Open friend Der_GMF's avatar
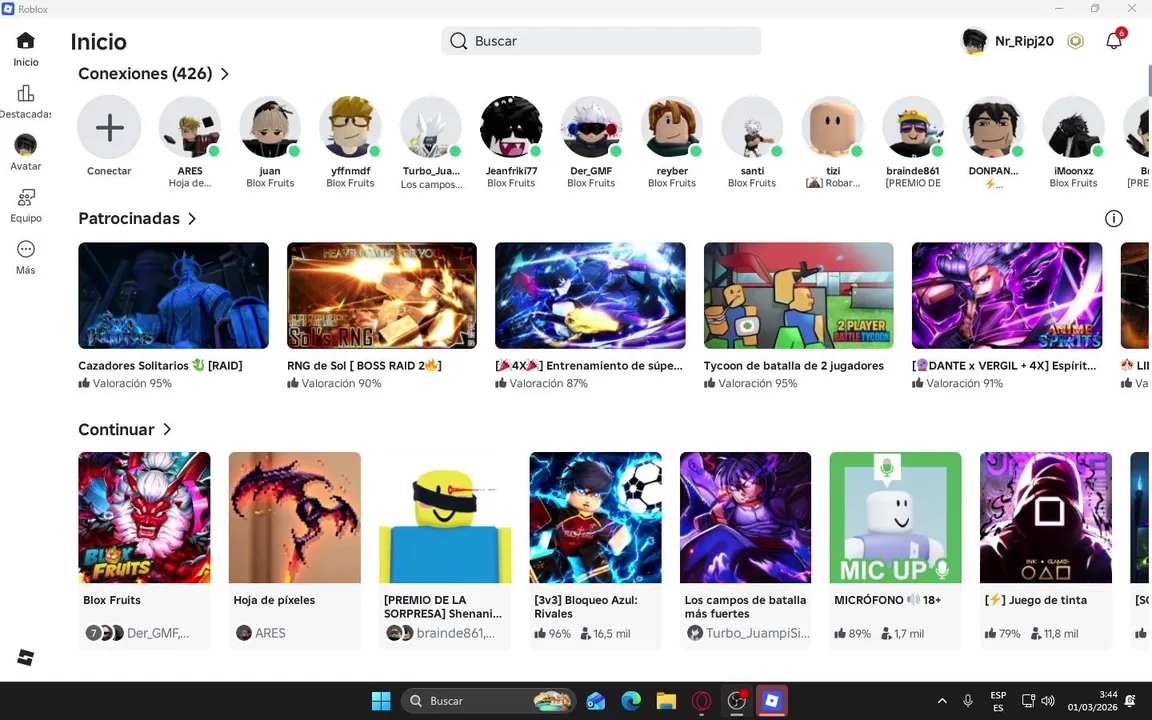The height and width of the screenshot is (720, 1152). pos(591,127)
